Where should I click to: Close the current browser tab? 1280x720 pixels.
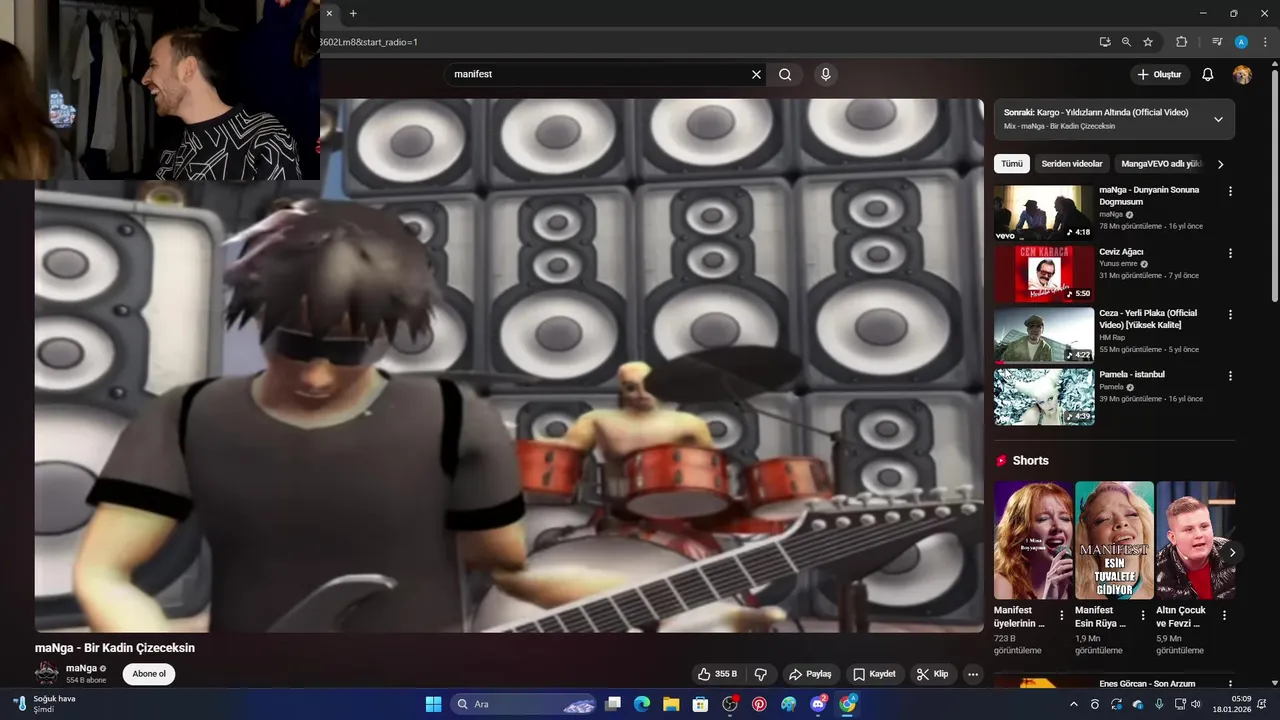tap(328, 13)
